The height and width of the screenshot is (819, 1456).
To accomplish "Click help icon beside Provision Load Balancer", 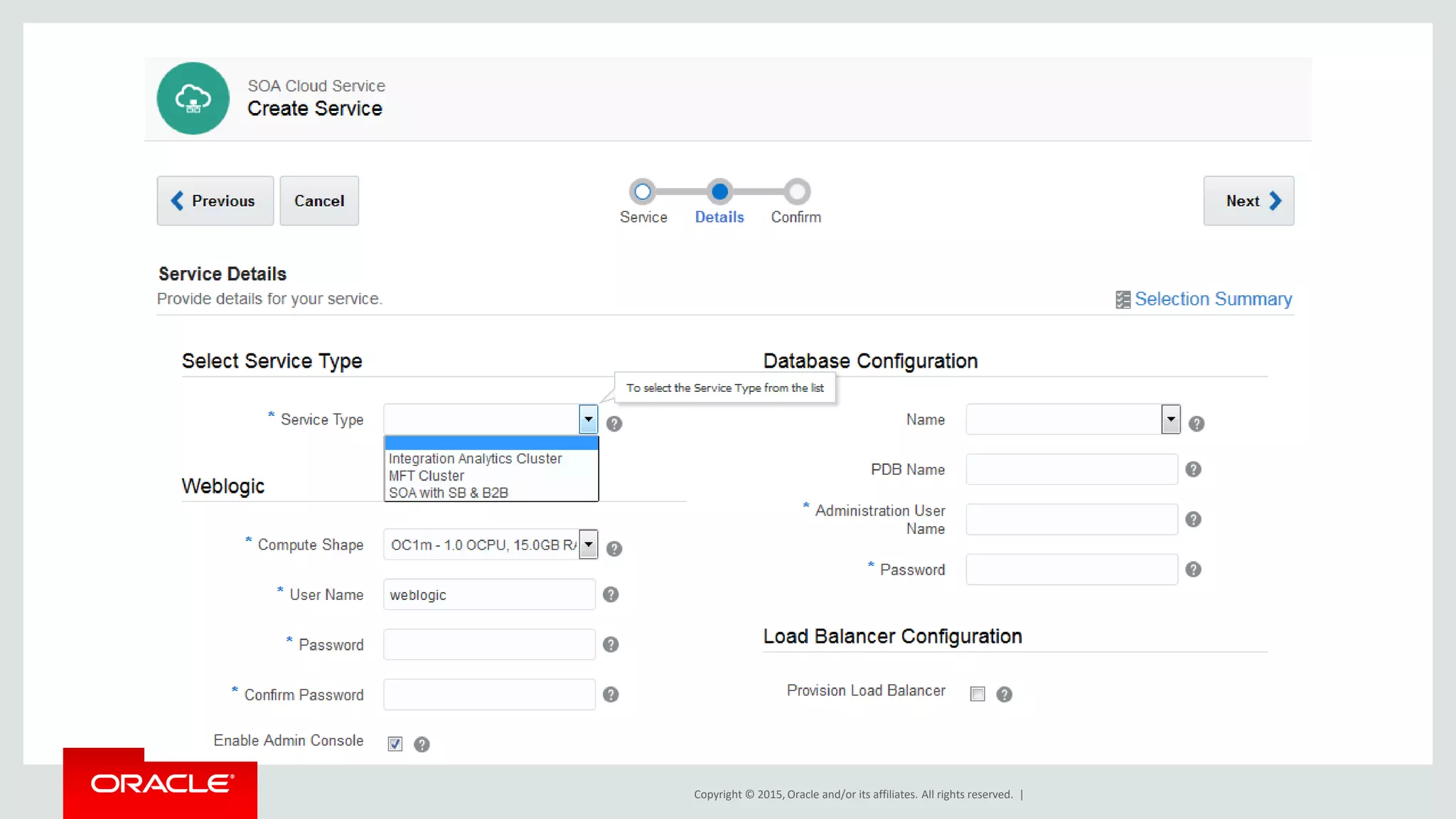I will tap(1004, 695).
